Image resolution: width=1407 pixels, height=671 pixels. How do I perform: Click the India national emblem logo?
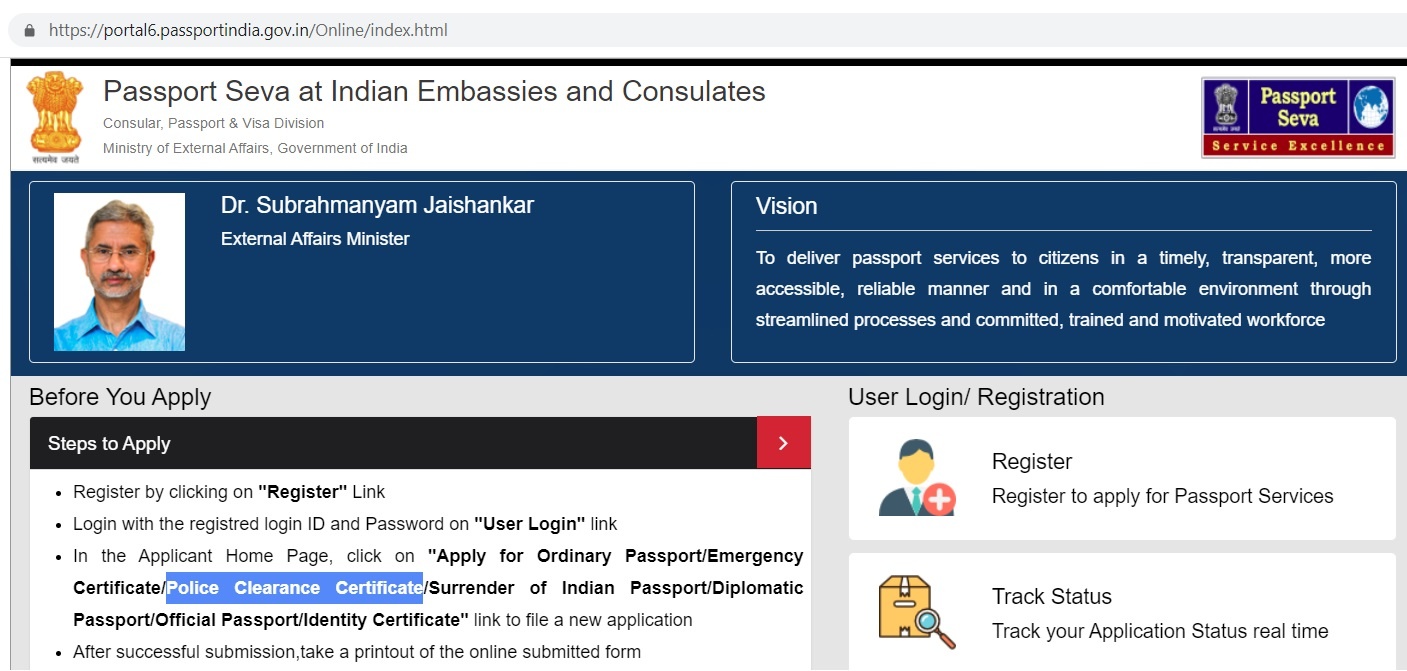(x=55, y=115)
